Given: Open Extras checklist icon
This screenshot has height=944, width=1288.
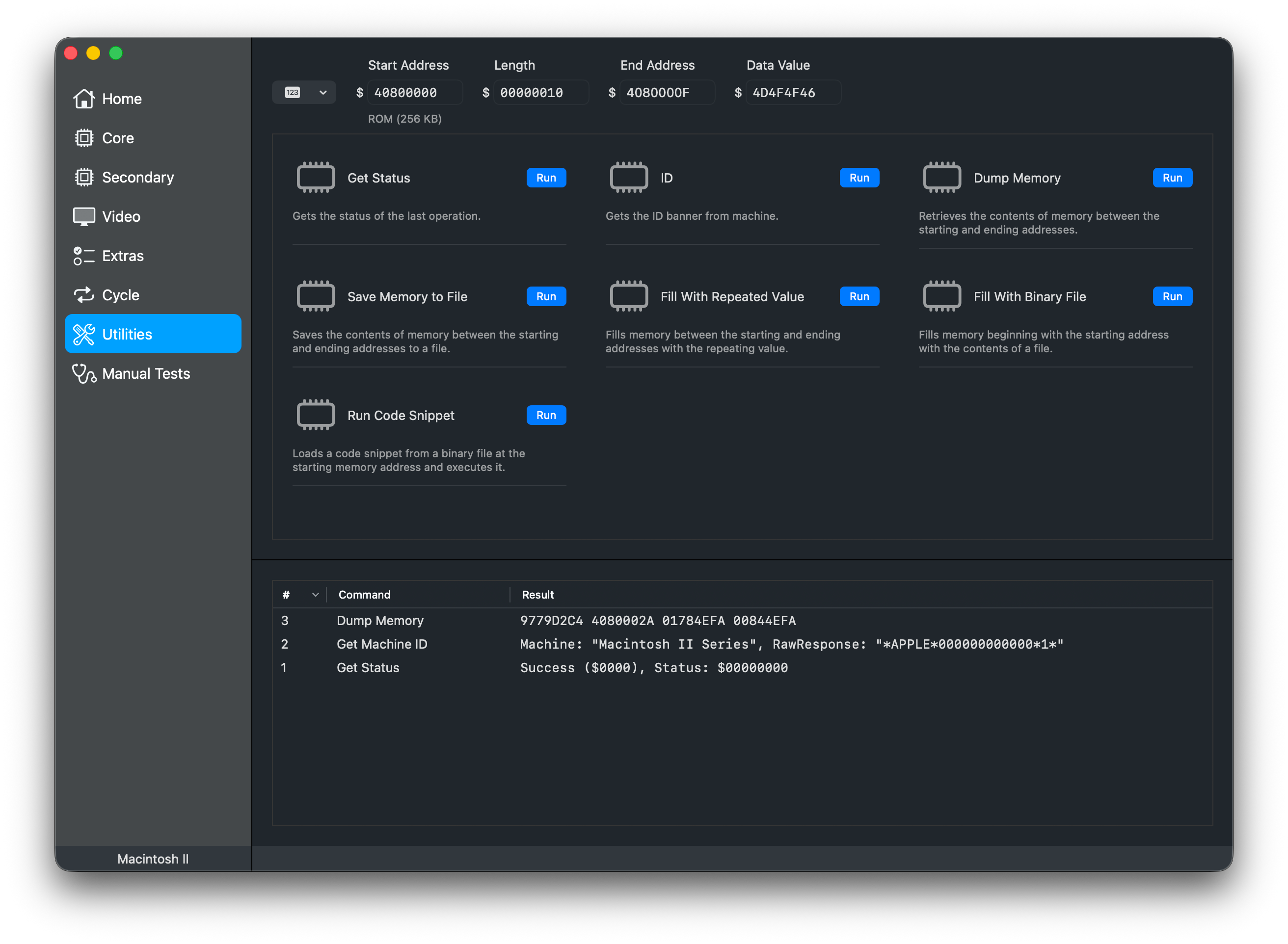Looking at the screenshot, I should (83, 256).
